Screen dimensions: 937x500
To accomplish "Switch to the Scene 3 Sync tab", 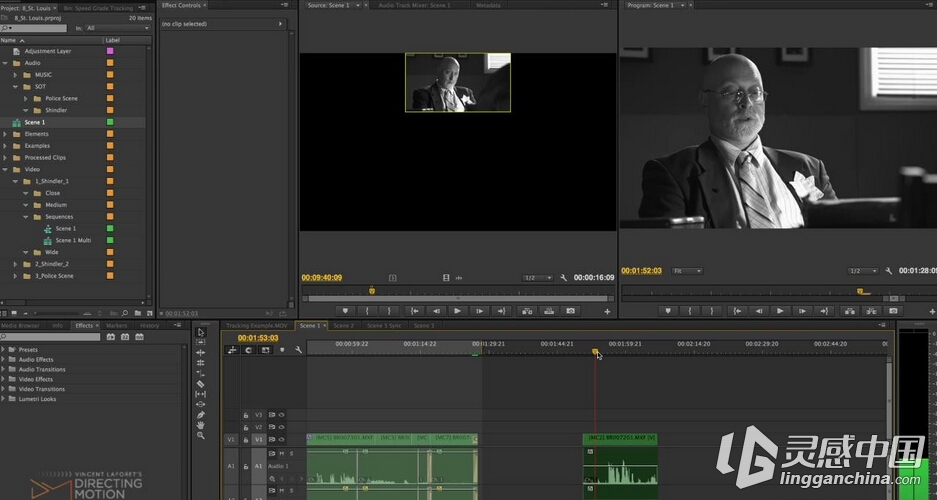I will 384,326.
